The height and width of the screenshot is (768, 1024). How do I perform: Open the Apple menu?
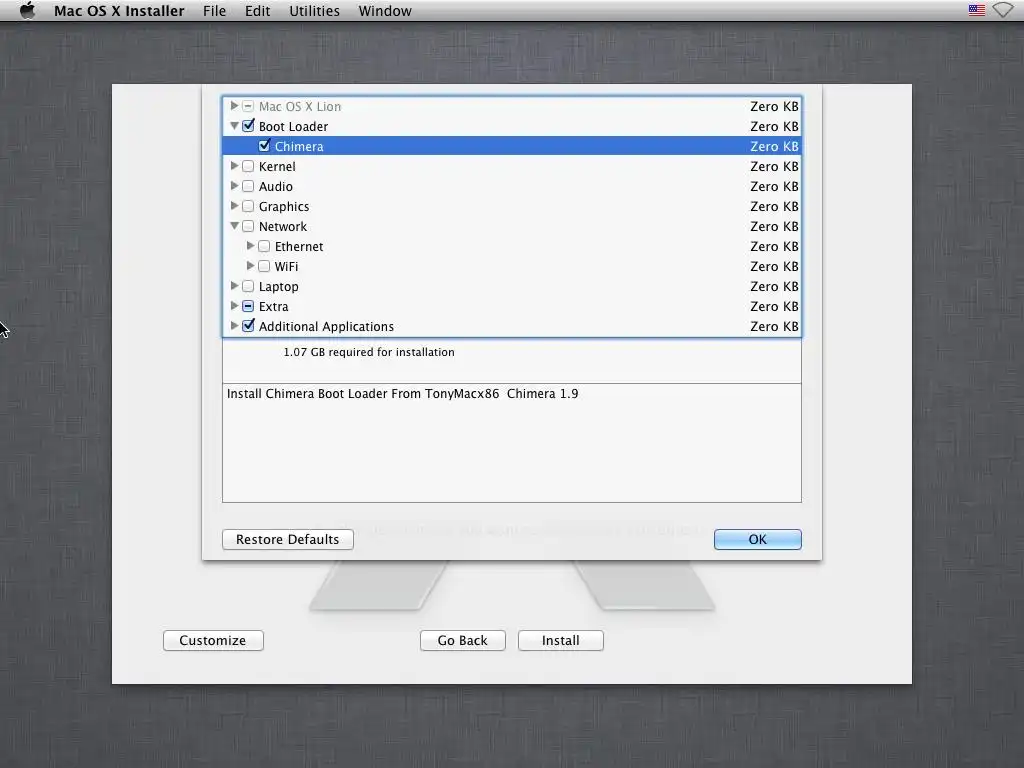pos(27,10)
